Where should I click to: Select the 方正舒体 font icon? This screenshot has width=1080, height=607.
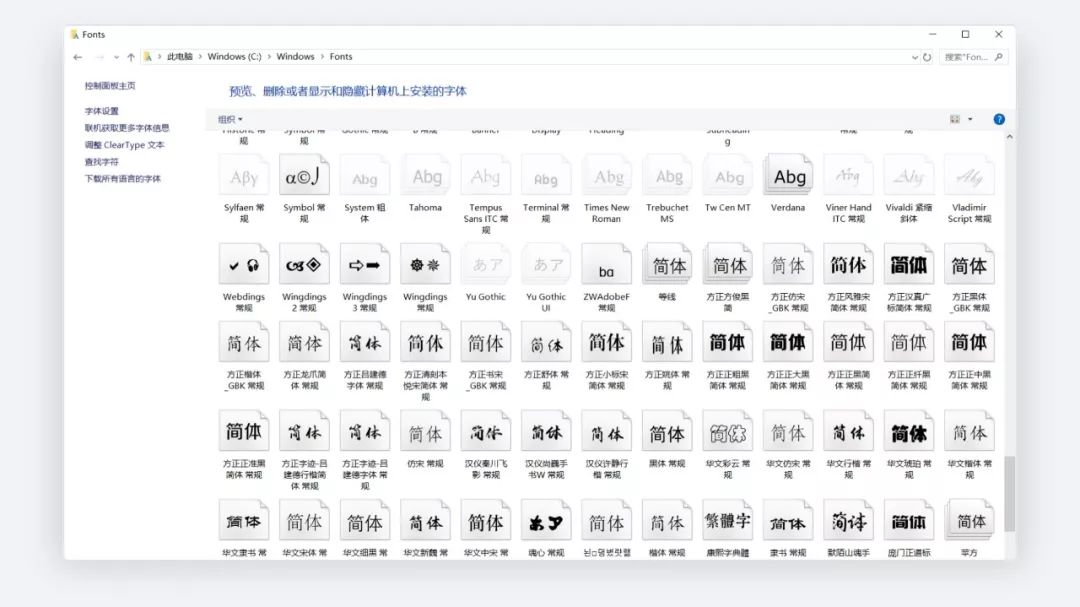click(546, 342)
